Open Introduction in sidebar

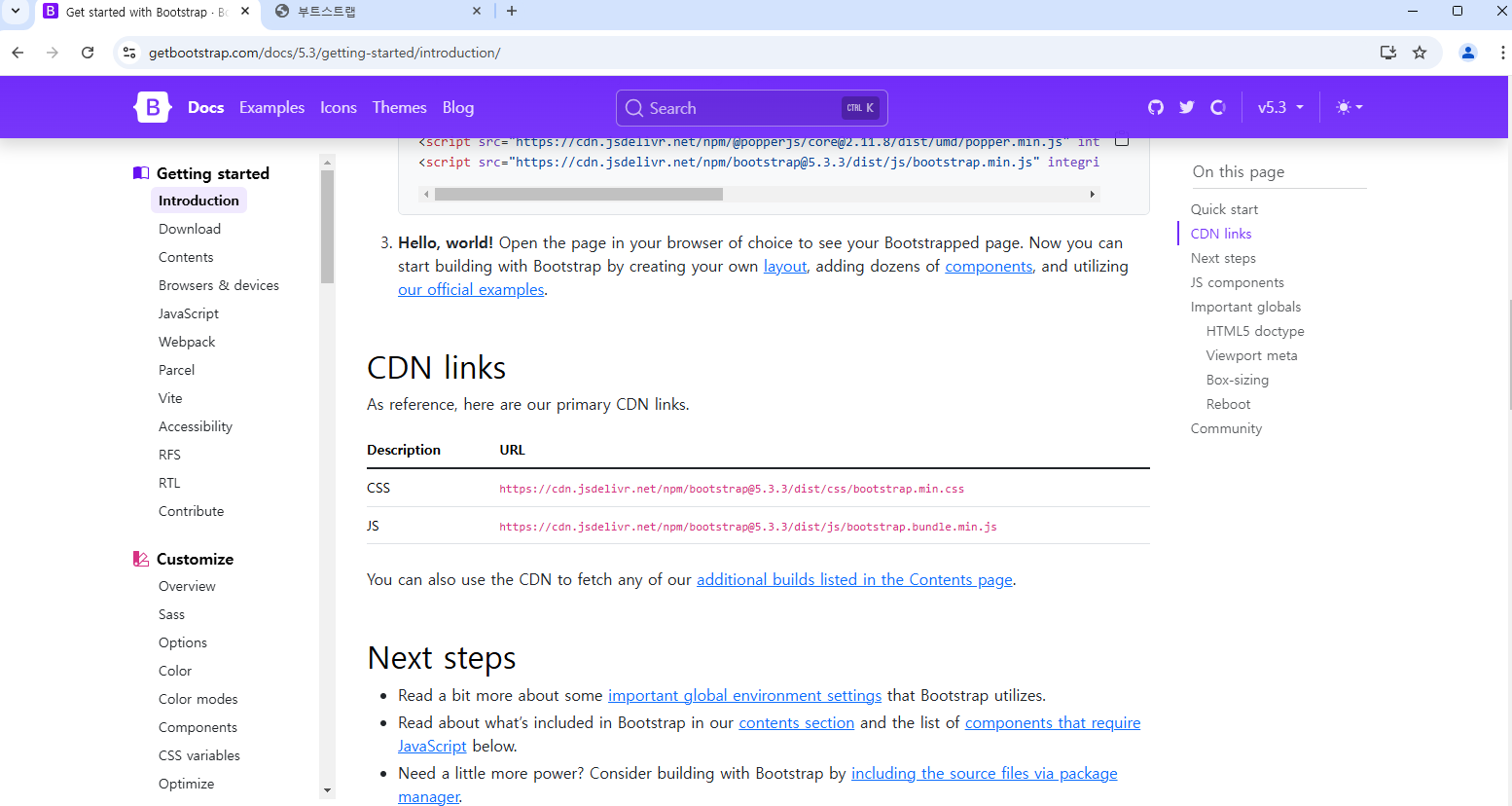click(x=198, y=201)
